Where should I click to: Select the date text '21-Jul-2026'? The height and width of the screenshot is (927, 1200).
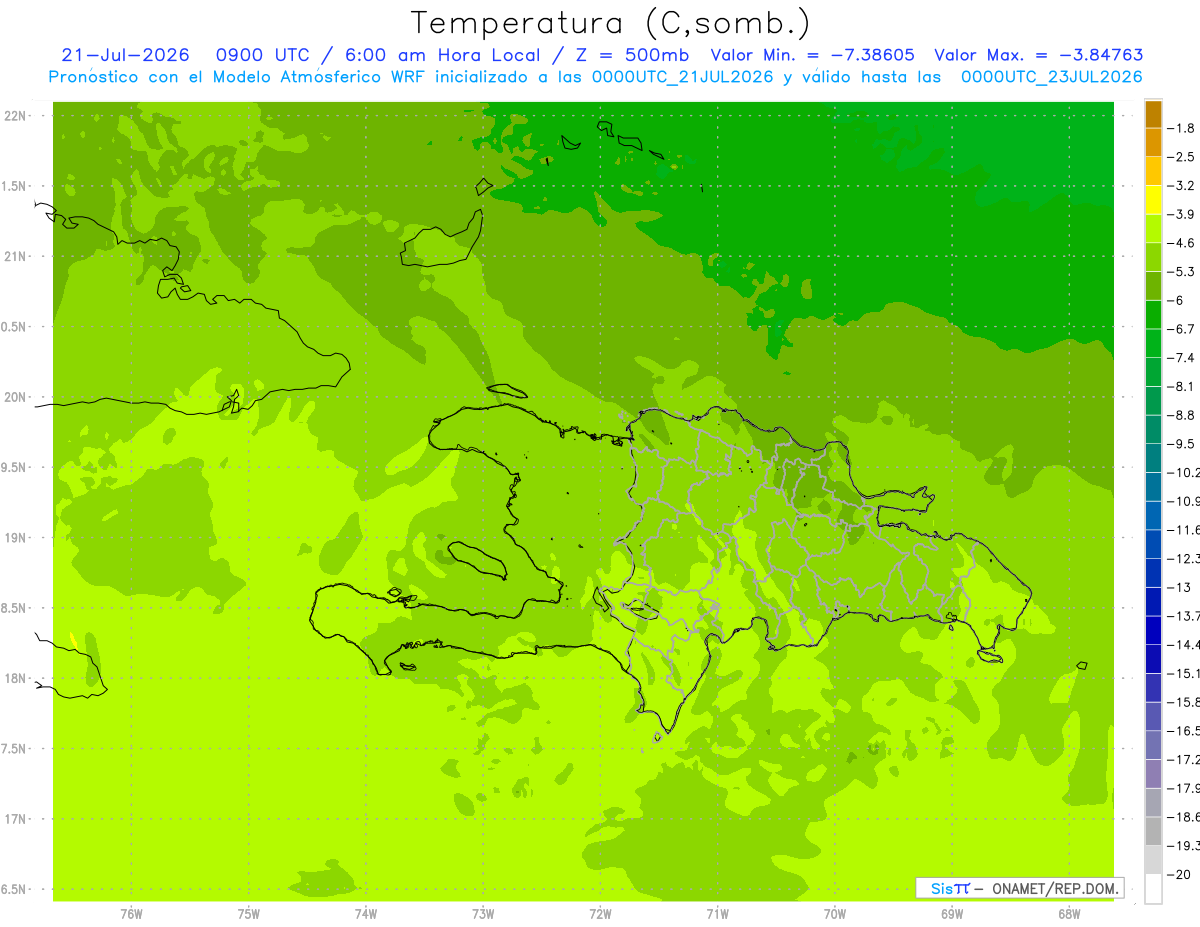pos(126,55)
